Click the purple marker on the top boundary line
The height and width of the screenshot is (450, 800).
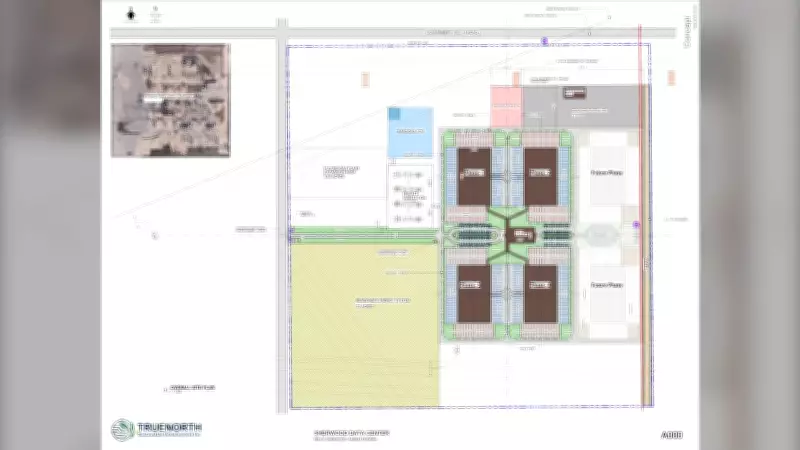point(544,41)
